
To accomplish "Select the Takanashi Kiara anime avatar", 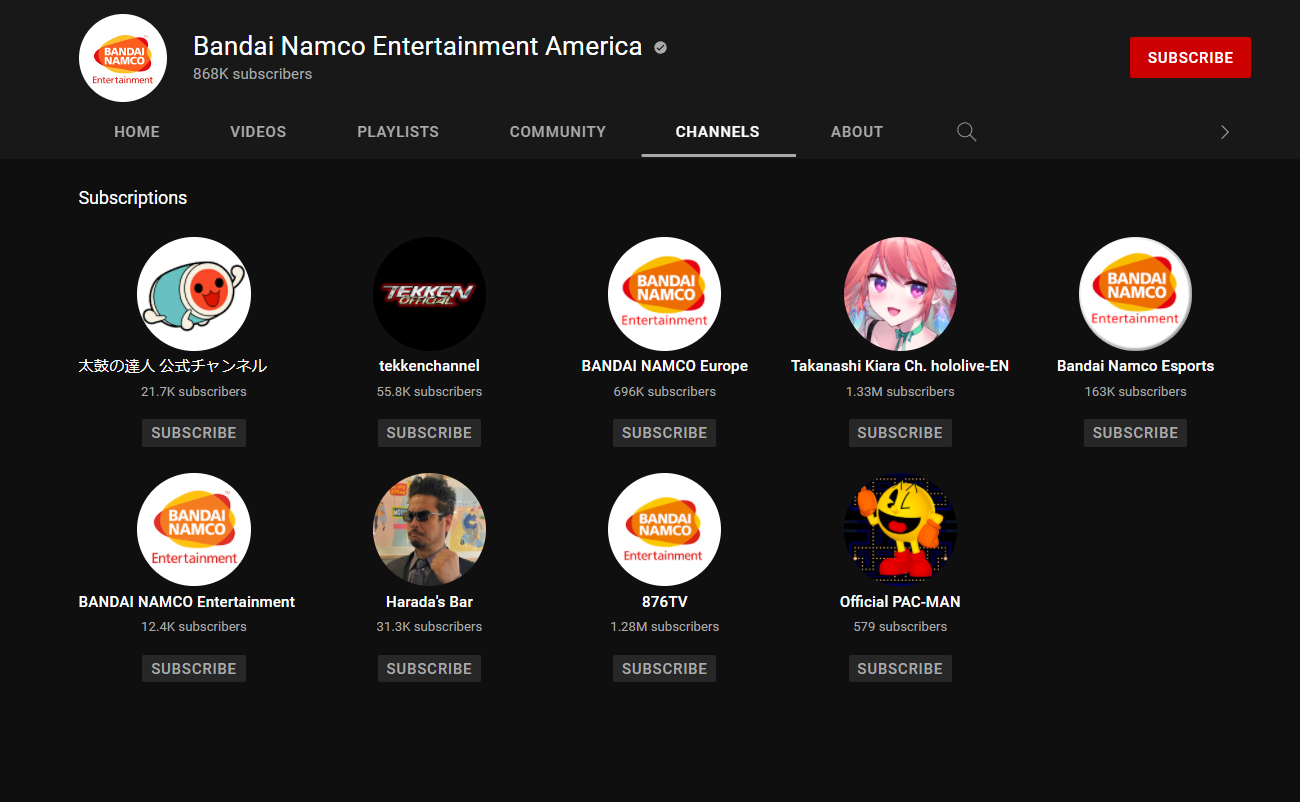I will (900, 294).
